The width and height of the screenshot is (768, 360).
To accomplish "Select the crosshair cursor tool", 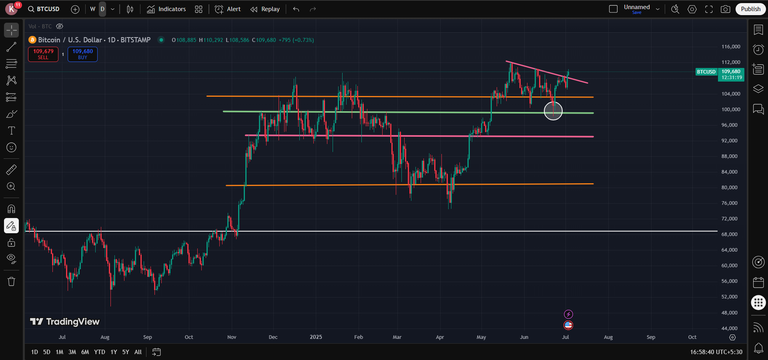I will [11, 30].
